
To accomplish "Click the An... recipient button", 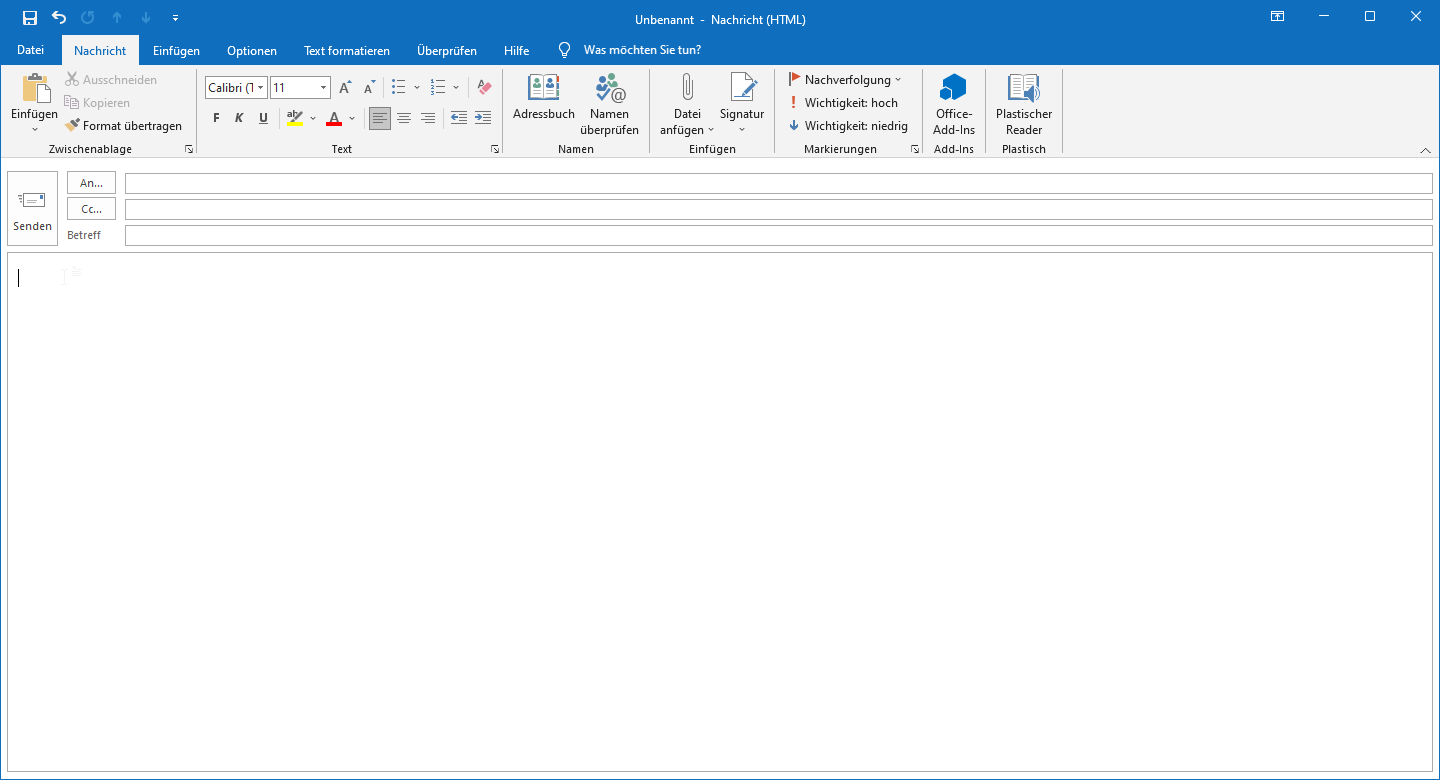I will tap(91, 183).
